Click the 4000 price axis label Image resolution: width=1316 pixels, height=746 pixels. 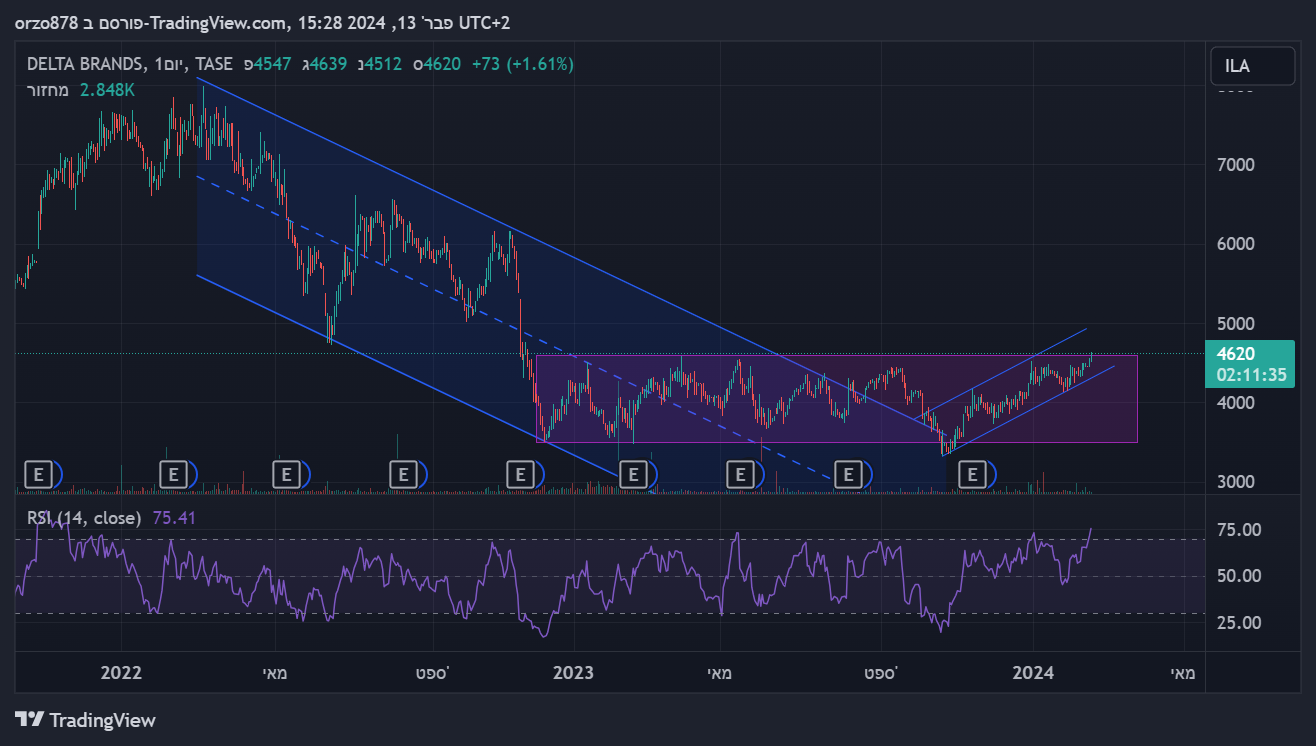pyautogui.click(x=1236, y=403)
